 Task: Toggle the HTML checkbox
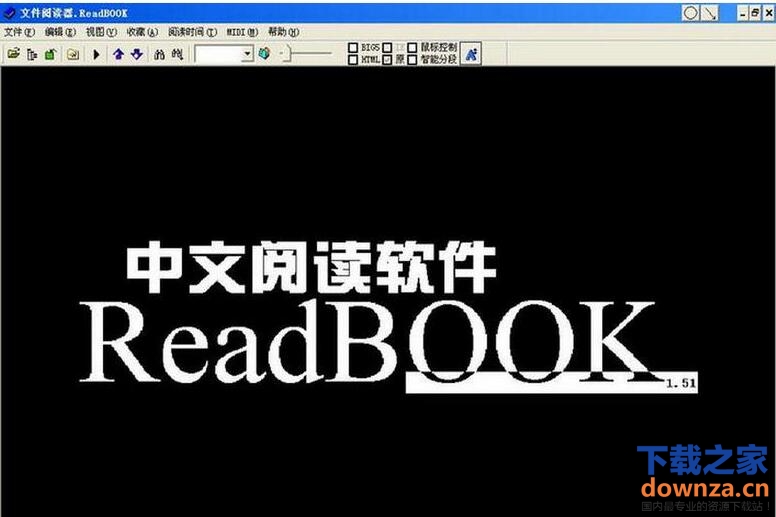(x=353, y=60)
